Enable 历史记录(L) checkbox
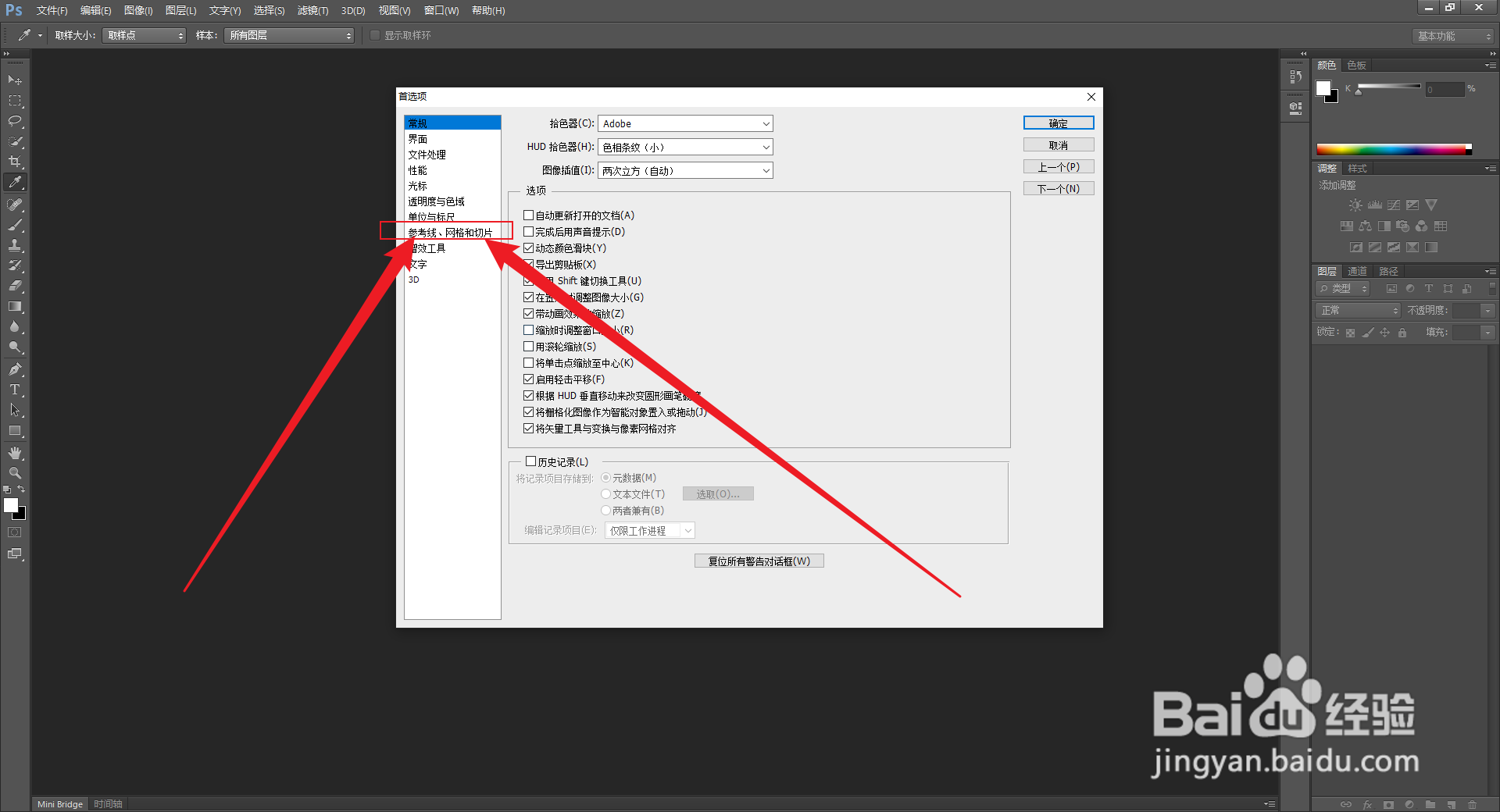 click(x=531, y=461)
